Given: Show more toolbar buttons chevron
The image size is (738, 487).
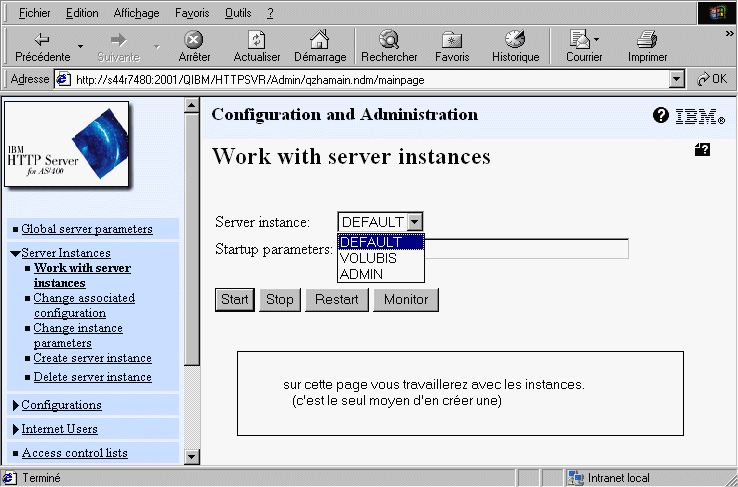Looking at the screenshot, I should tap(730, 33).
